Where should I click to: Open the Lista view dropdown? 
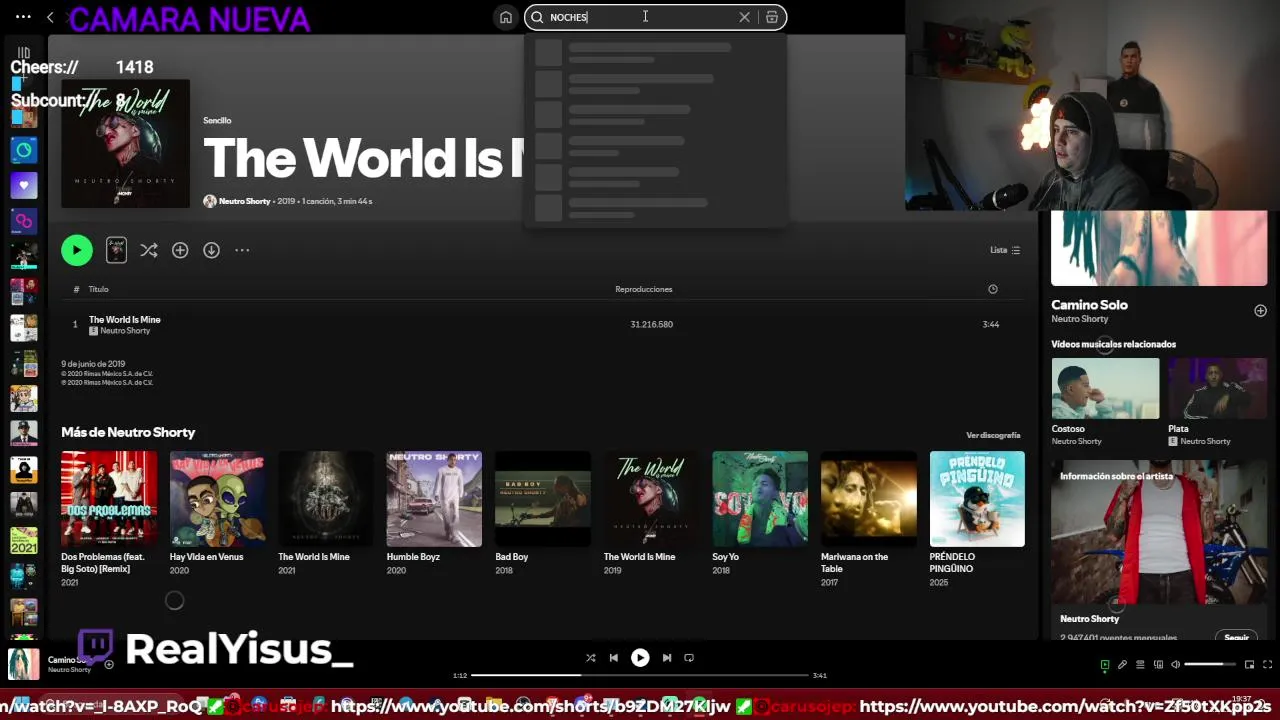[1005, 250]
